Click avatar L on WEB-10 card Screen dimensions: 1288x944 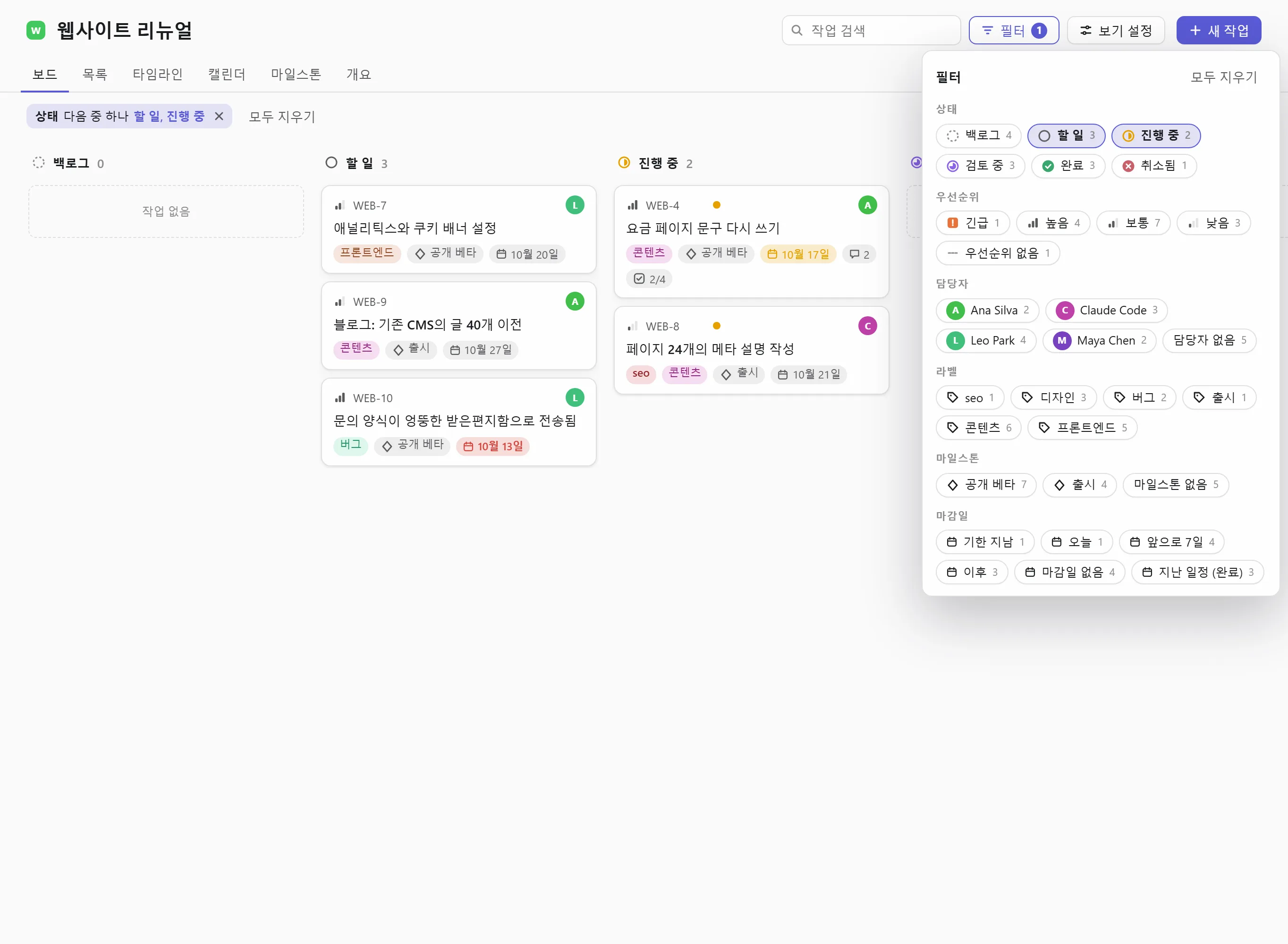[x=575, y=398]
